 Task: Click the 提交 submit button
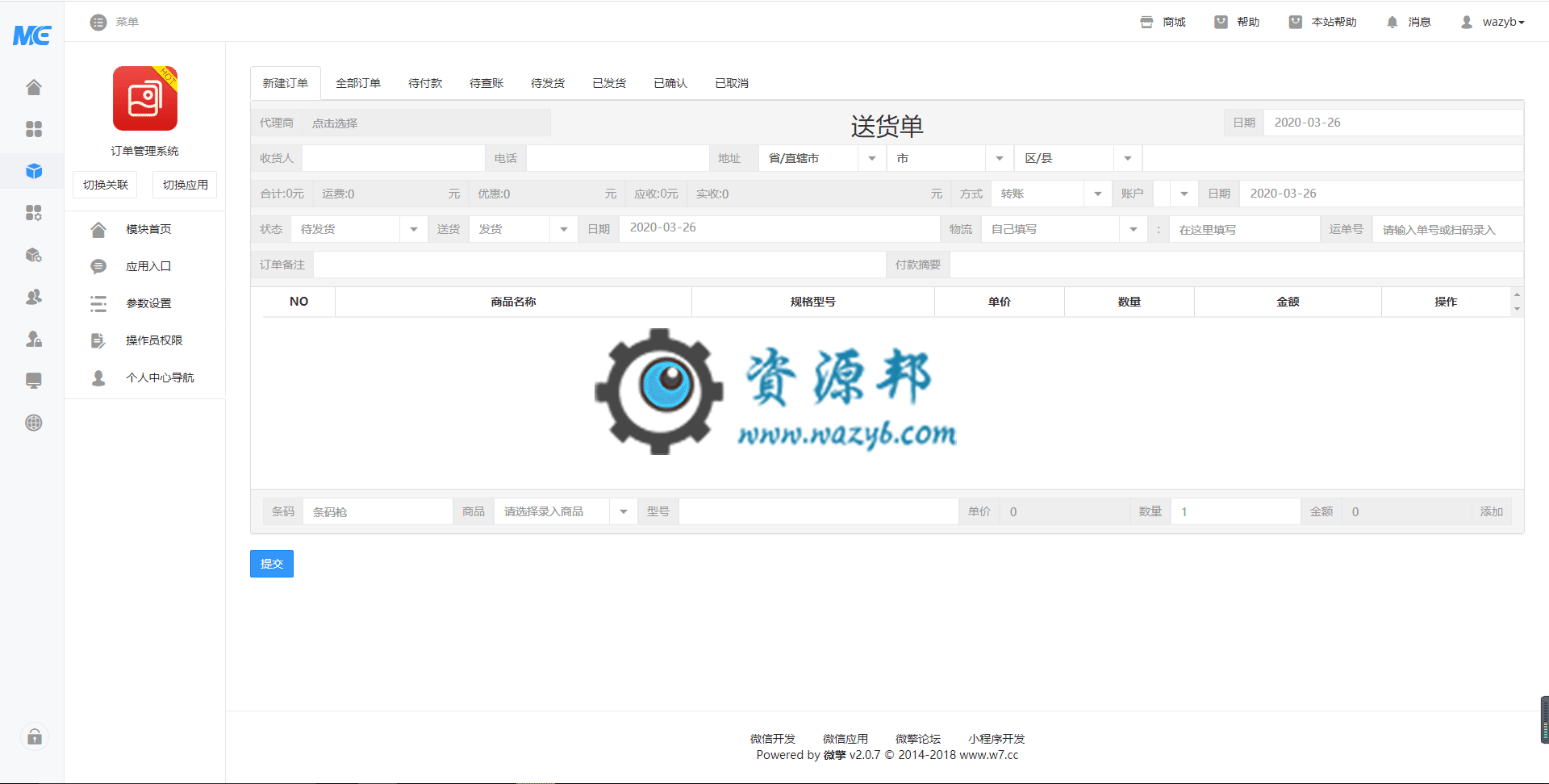272,564
